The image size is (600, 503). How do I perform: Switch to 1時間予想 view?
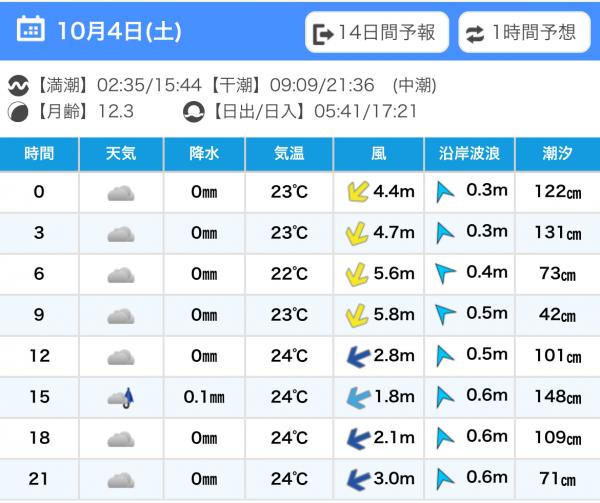tap(523, 32)
